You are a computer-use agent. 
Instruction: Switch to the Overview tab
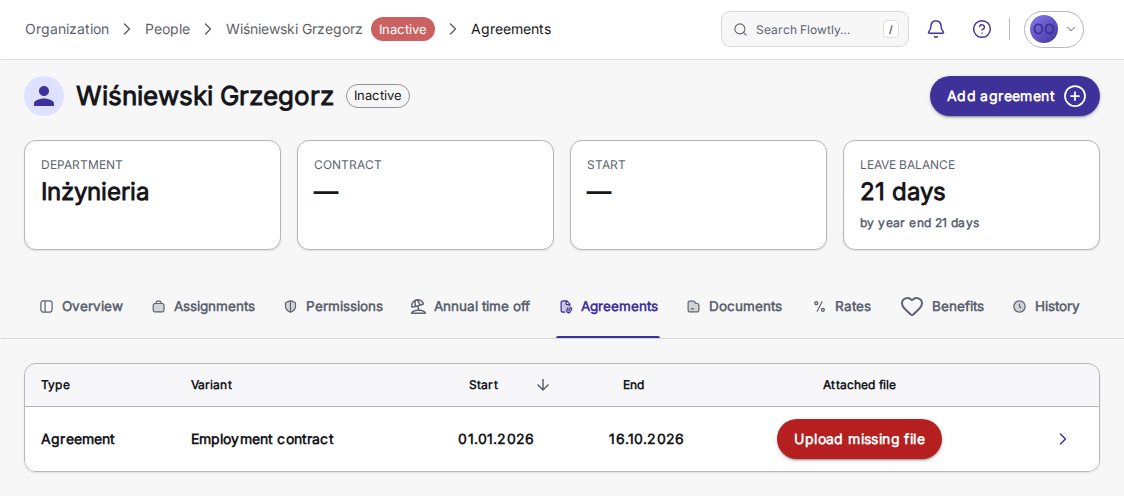click(x=82, y=307)
